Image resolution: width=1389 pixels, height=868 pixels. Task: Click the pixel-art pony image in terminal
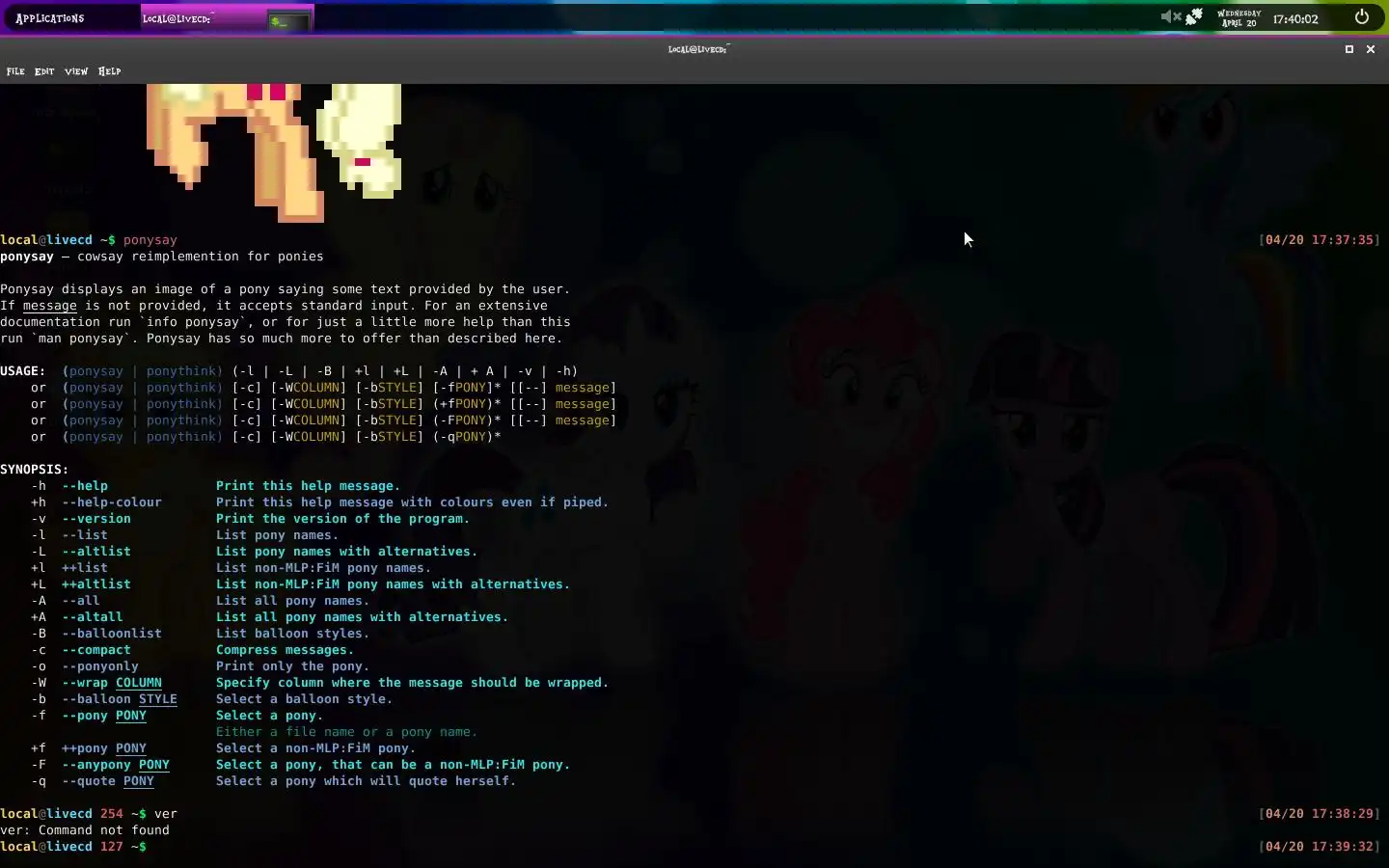(x=274, y=152)
